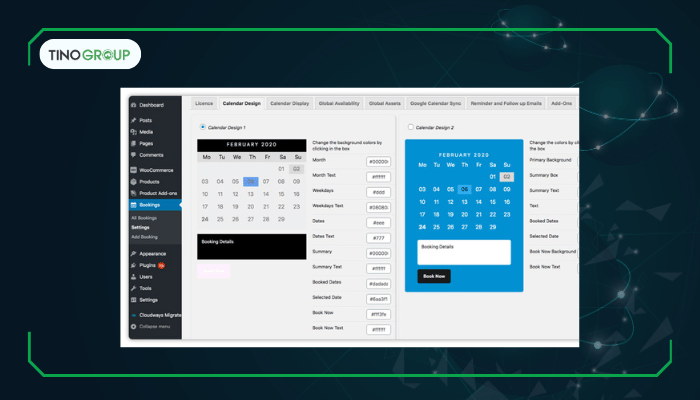700x400 pixels.
Task: Open the Posts menu icon
Action: [133, 121]
